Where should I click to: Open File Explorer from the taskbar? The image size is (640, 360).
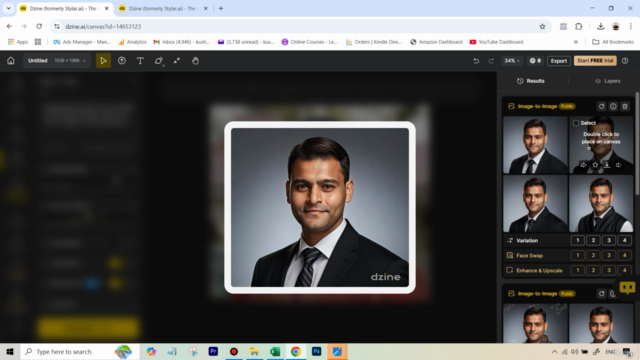pyautogui.click(x=254, y=351)
